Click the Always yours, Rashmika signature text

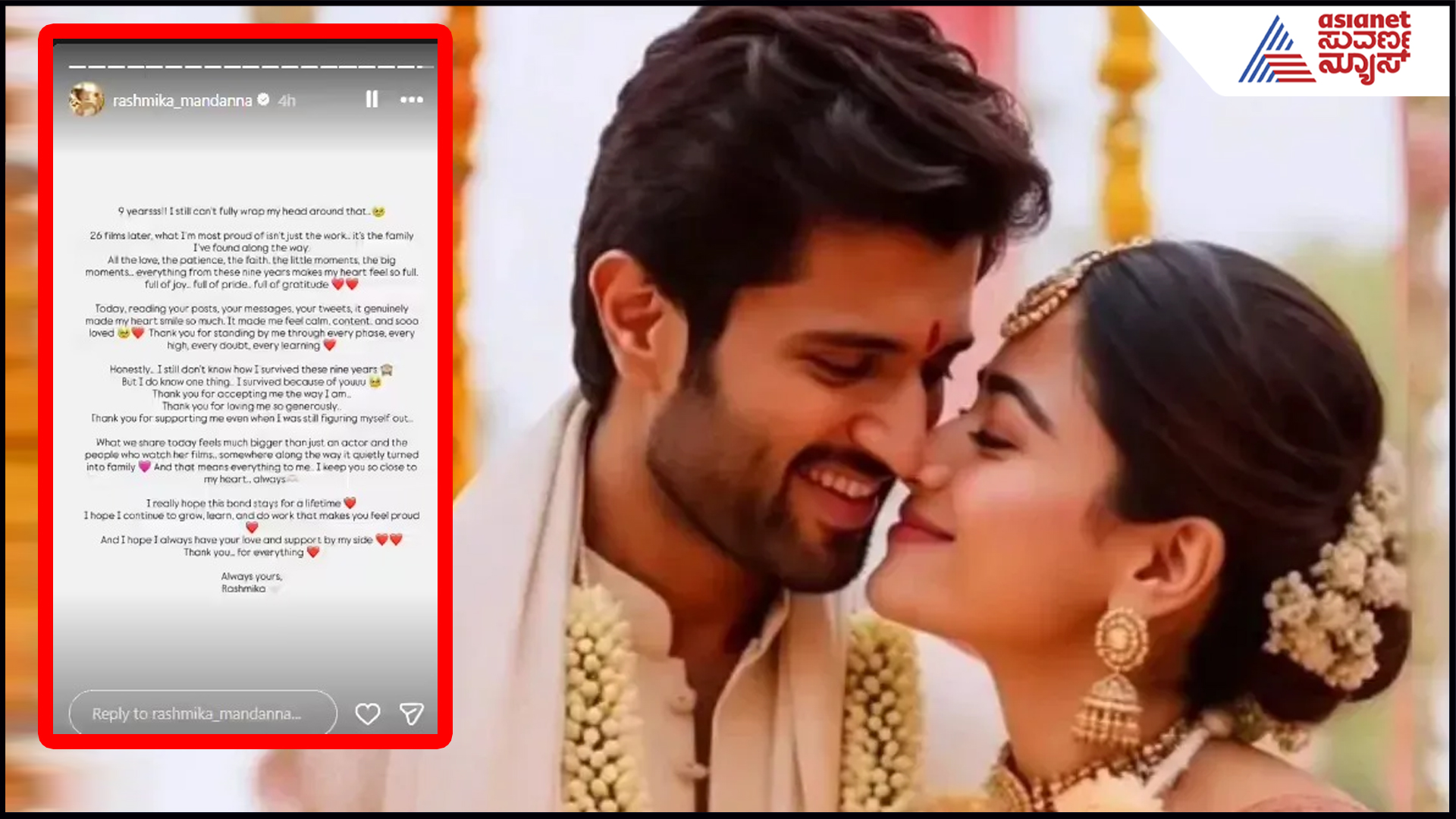point(250,582)
